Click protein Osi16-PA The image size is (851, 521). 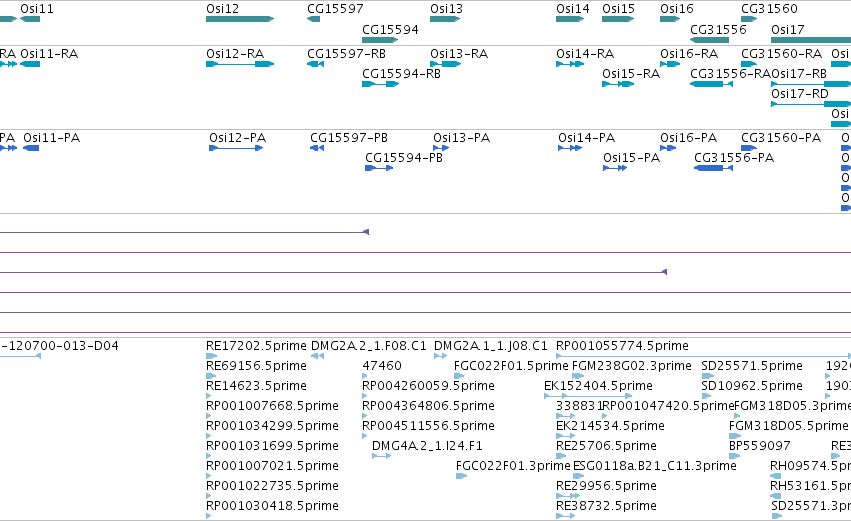click(x=668, y=148)
